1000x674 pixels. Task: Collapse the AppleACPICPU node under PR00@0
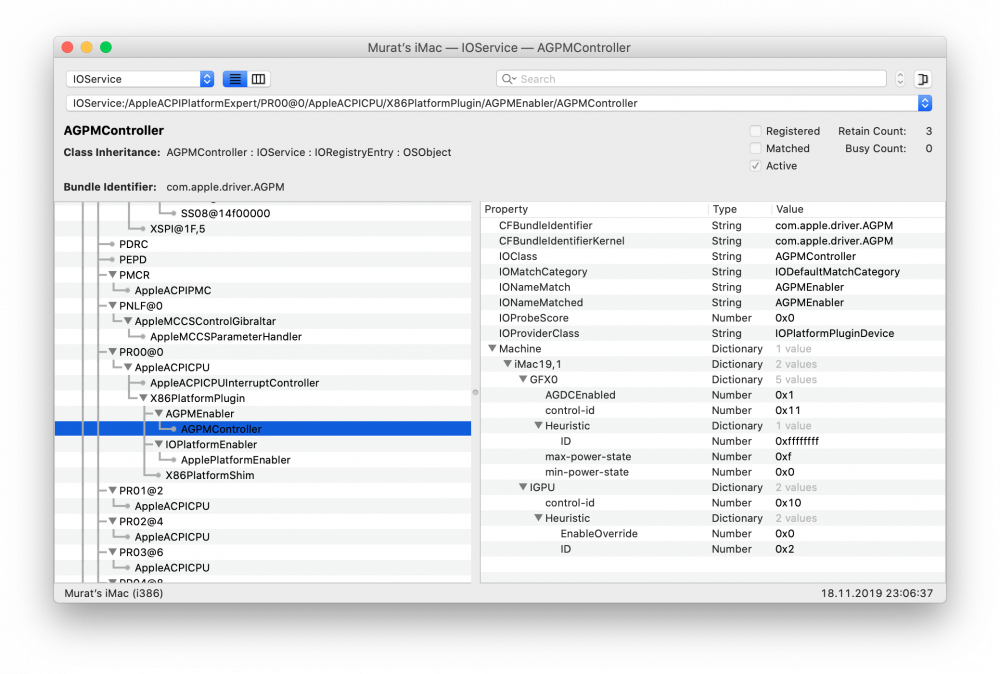pos(128,367)
